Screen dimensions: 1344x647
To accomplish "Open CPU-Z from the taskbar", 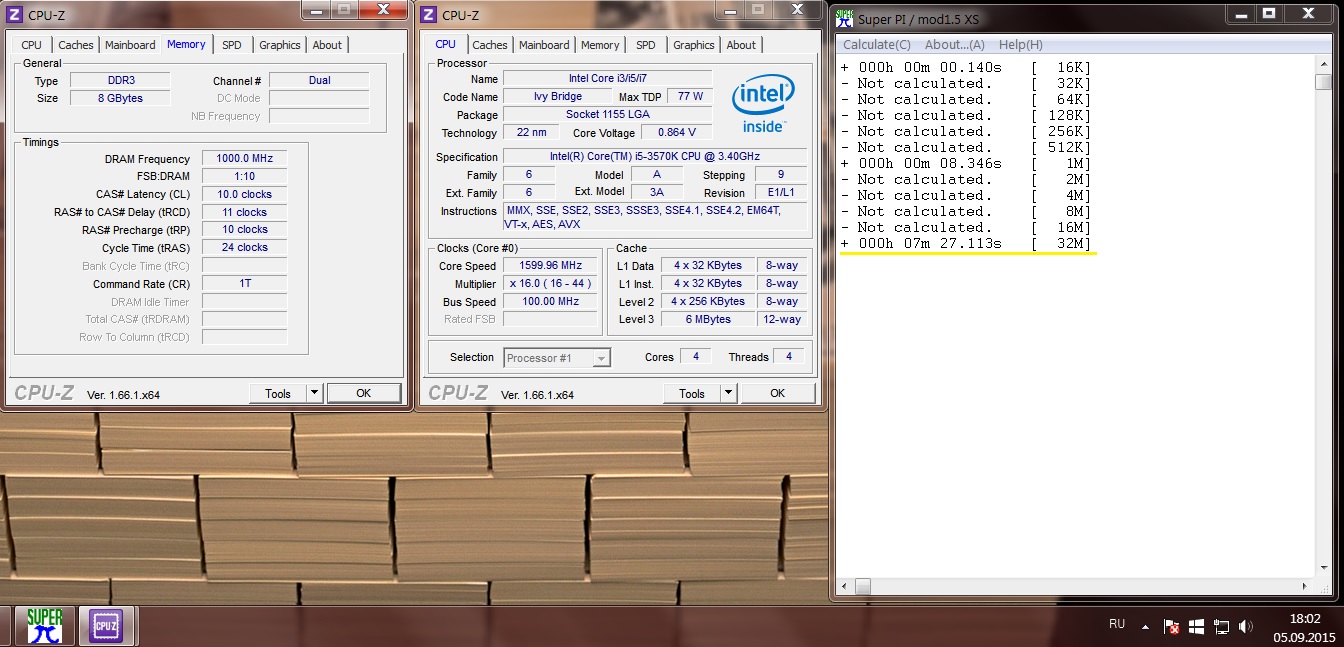I will 106,626.
